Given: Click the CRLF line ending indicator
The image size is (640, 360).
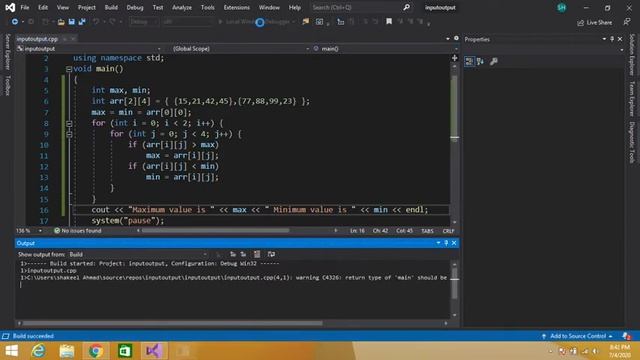Looking at the screenshot, I should click(449, 231).
